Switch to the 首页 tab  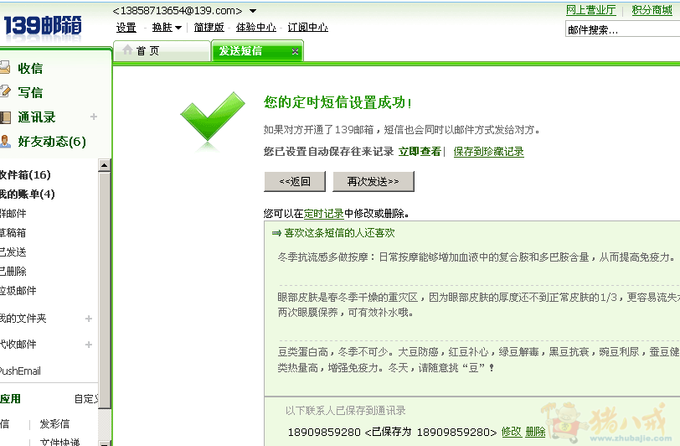(x=161, y=51)
